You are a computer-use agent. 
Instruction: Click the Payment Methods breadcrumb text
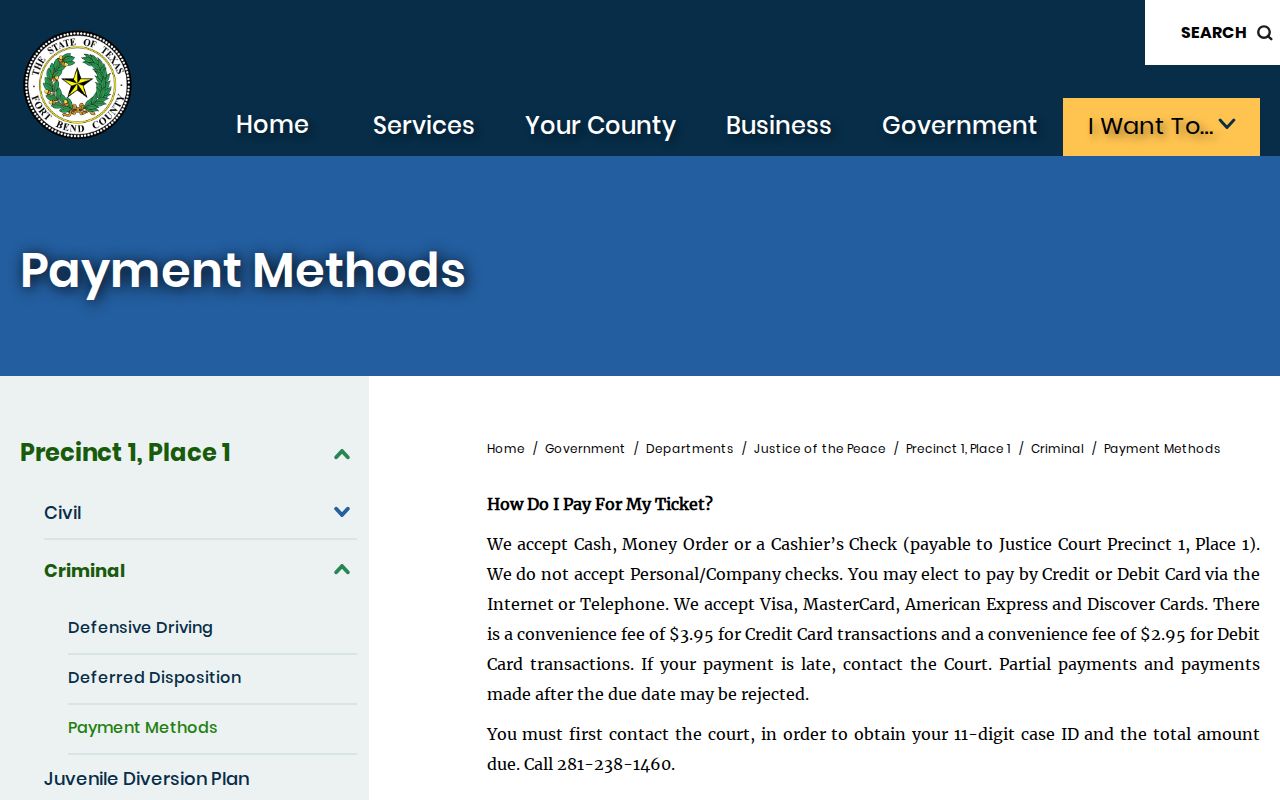(x=1162, y=449)
